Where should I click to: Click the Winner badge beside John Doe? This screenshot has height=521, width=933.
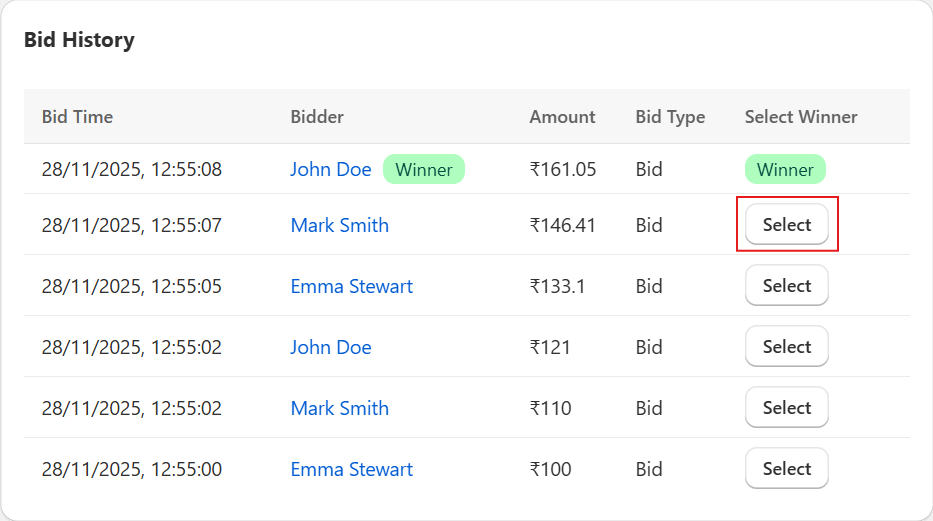424,169
